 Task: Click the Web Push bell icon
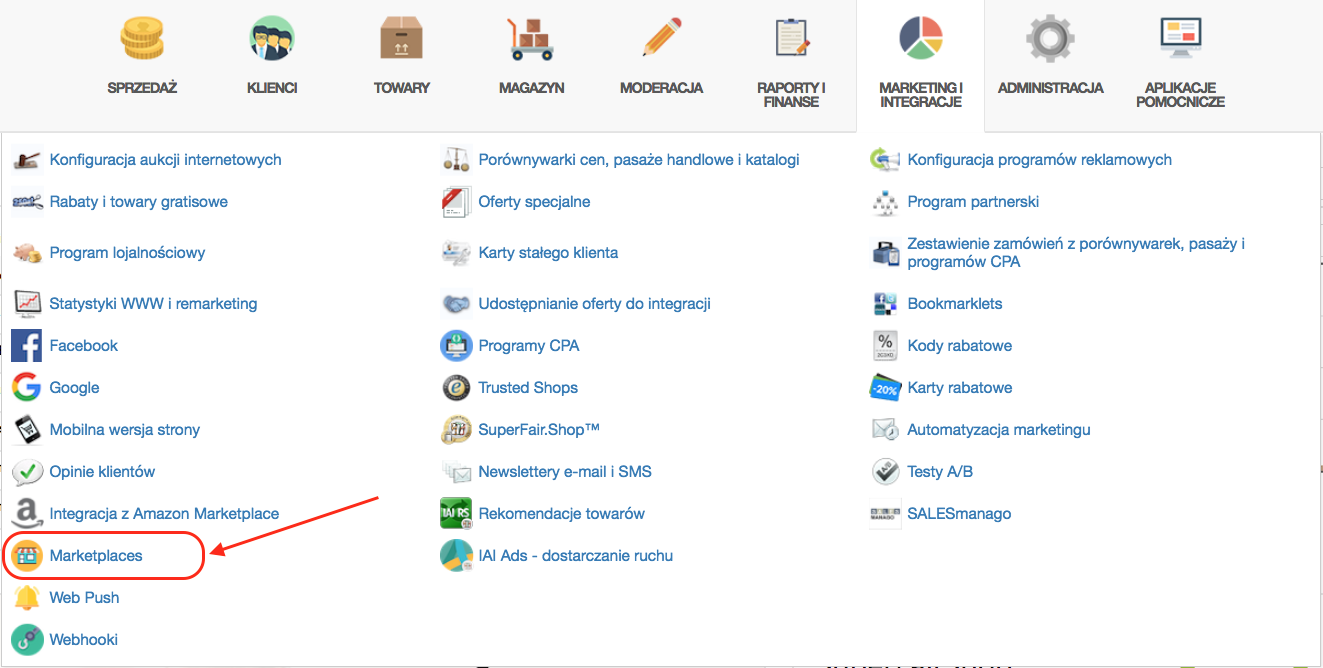tap(26, 598)
